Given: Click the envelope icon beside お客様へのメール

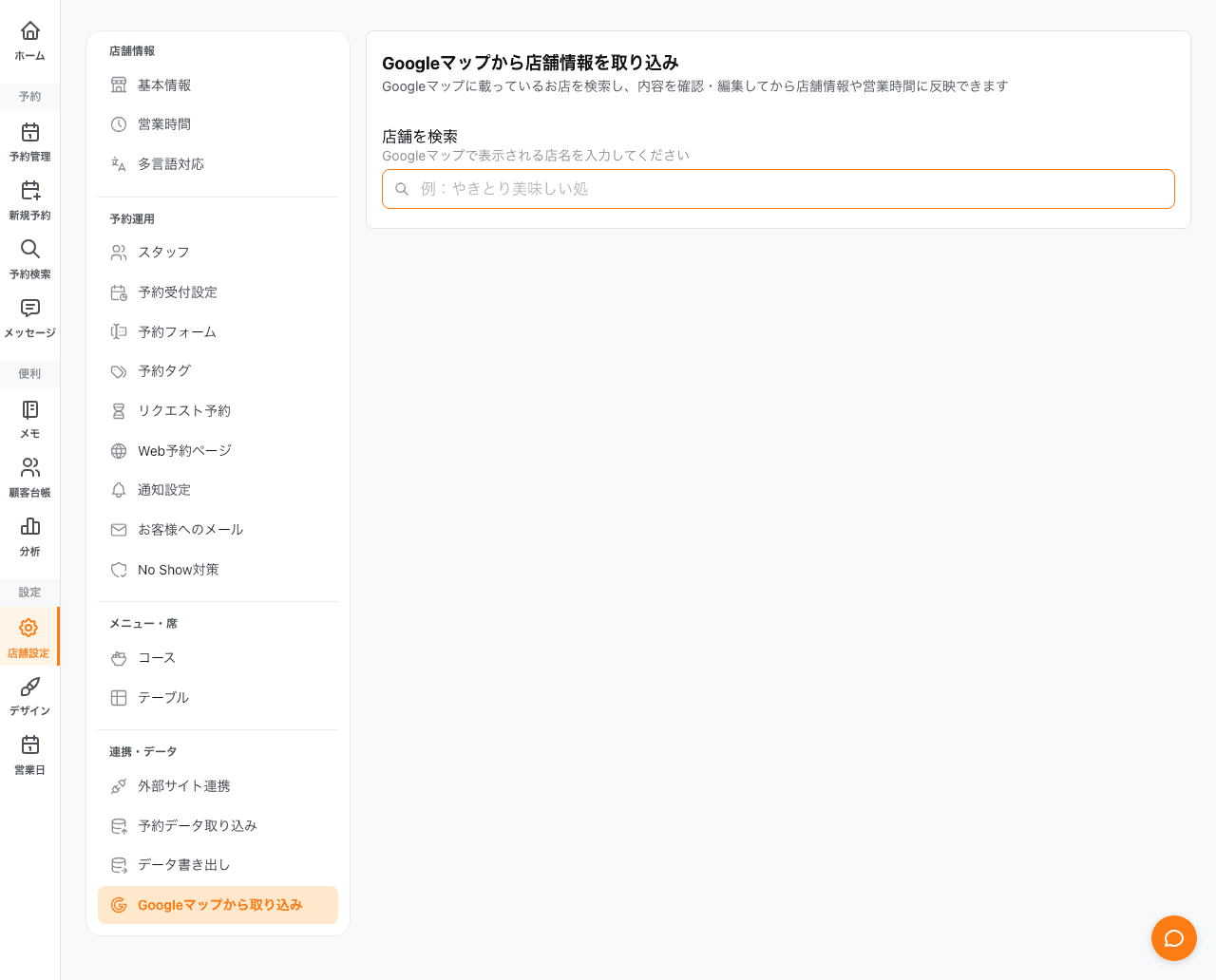Looking at the screenshot, I should click(x=119, y=530).
